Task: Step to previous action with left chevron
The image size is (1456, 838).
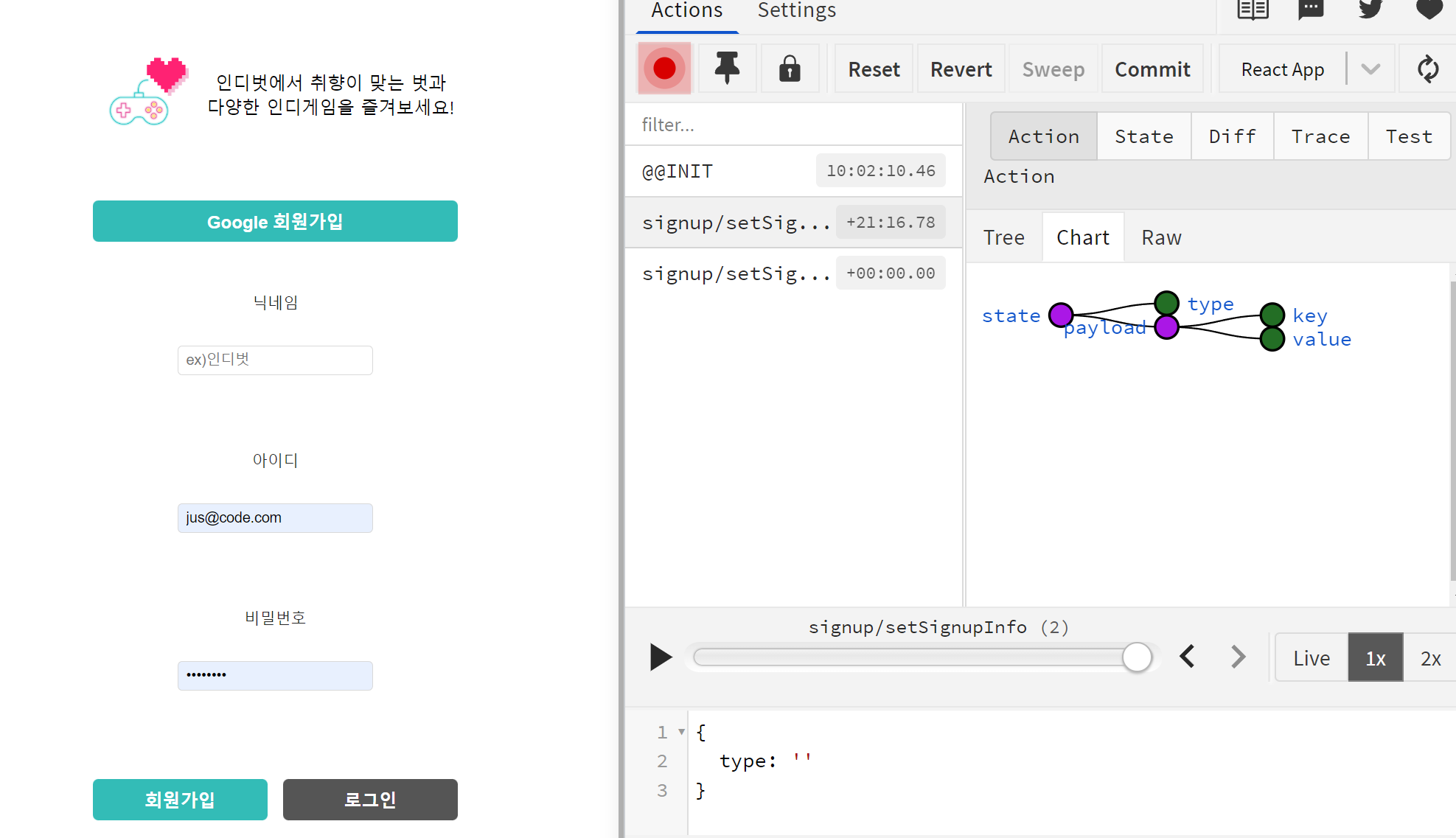Action: pyautogui.click(x=1187, y=657)
